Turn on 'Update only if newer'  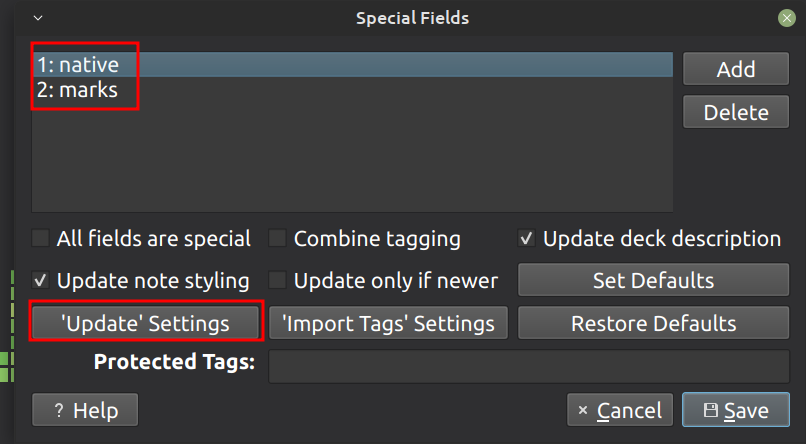click(278, 280)
